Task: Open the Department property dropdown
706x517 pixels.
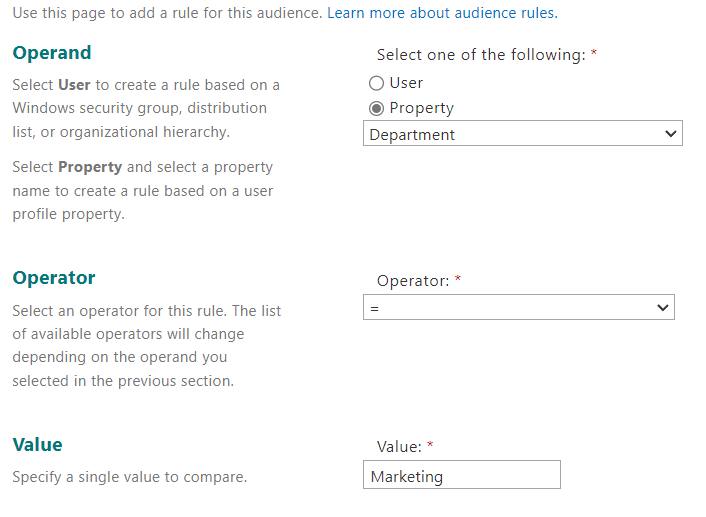Action: (x=523, y=133)
